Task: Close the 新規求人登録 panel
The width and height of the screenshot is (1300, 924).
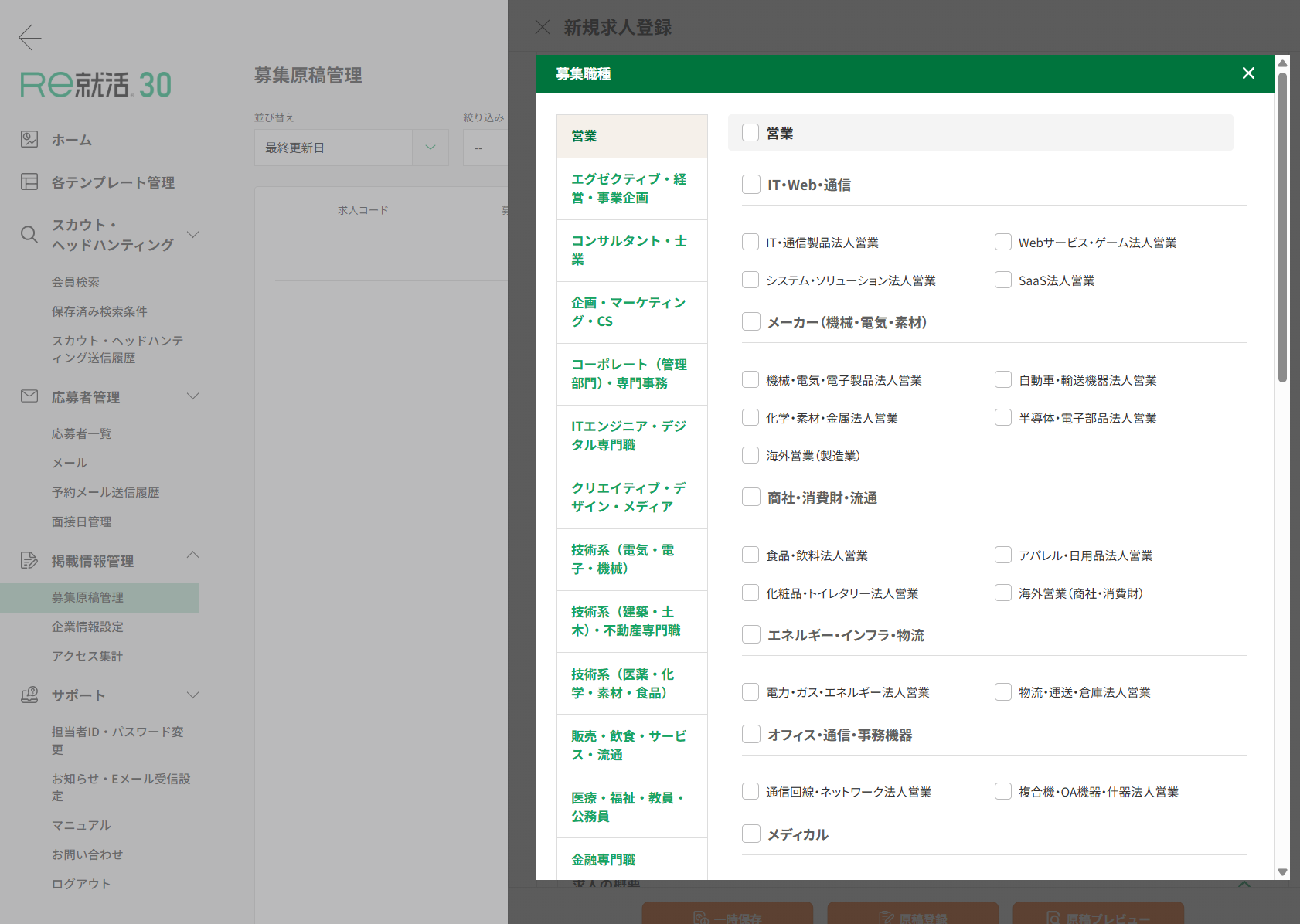Action: pos(543,27)
